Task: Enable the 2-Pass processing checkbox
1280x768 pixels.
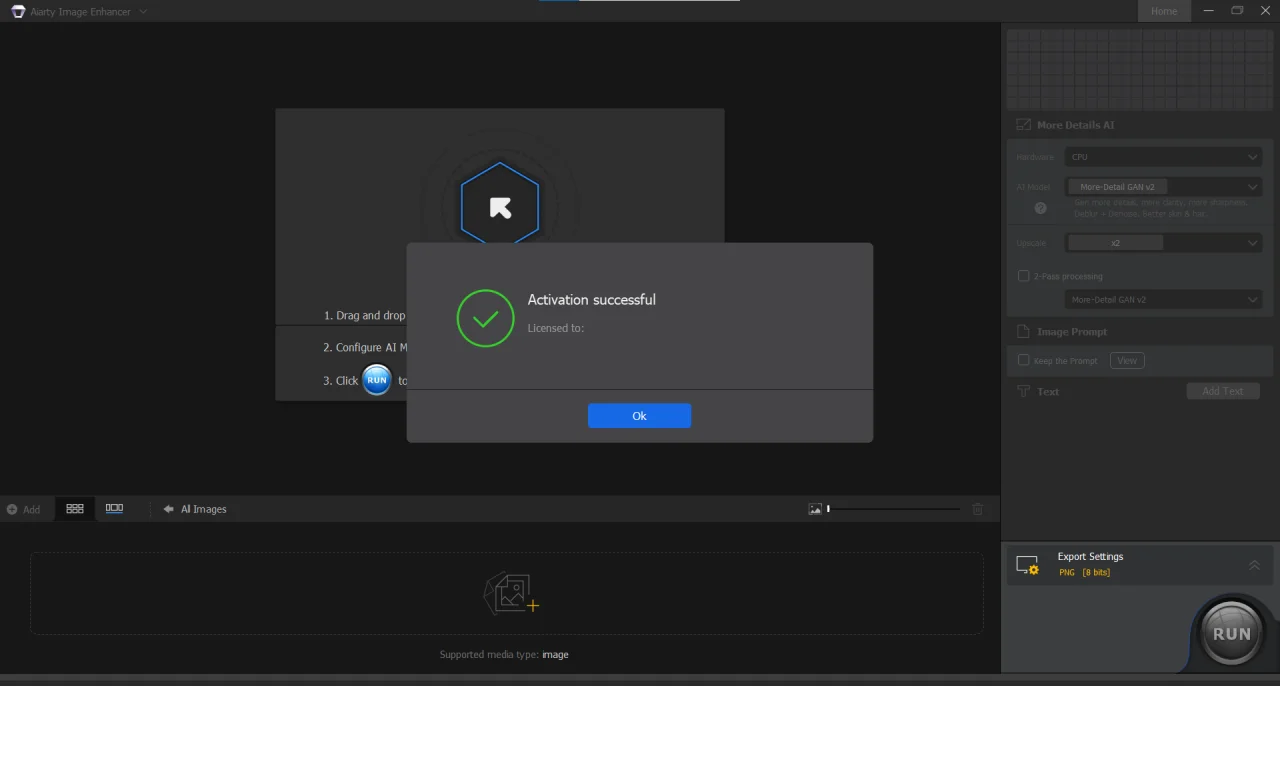Action: coord(1023,276)
